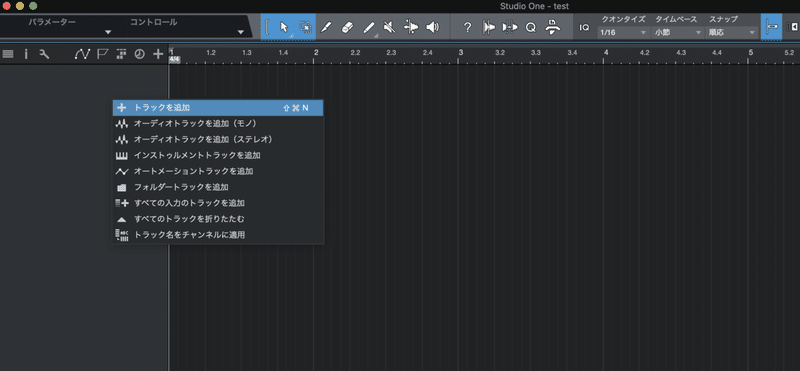Image resolution: width=800 pixels, height=371 pixels.
Task: Show automation curve icon
Action: click(x=82, y=54)
